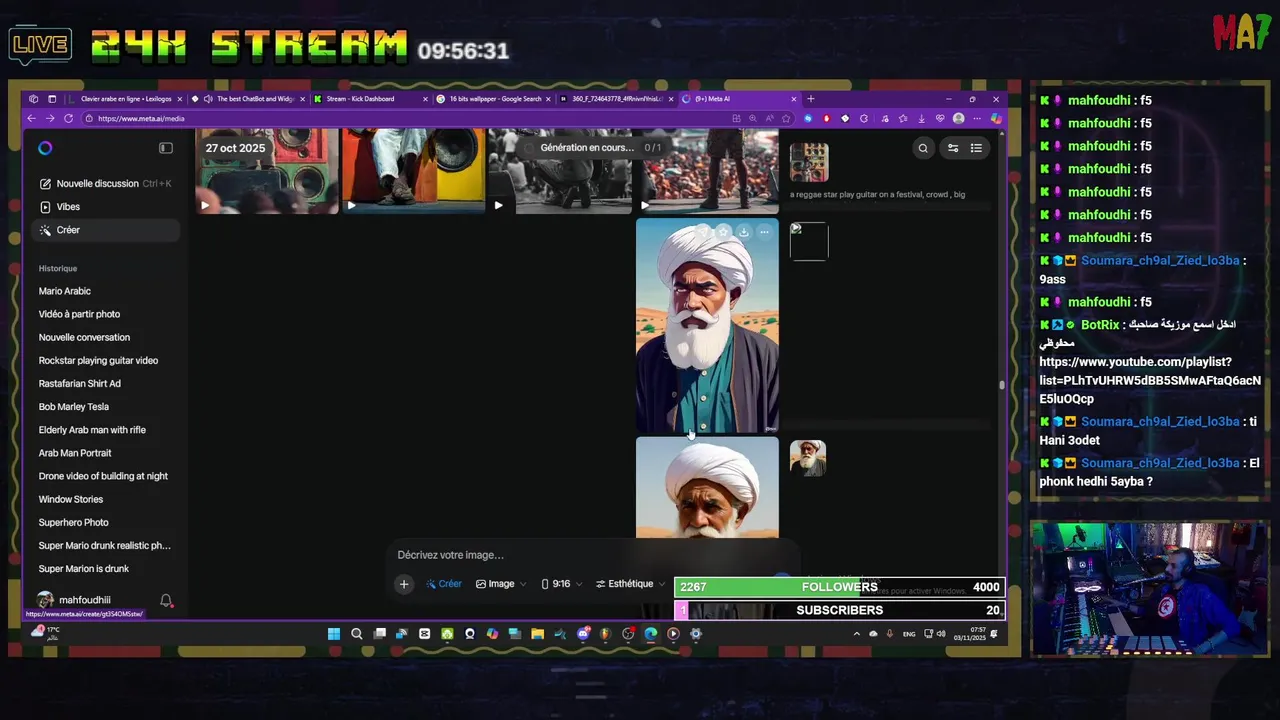The height and width of the screenshot is (720, 1280).
Task: Switch to the 360_F_724643778 tab
Action: click(616, 99)
